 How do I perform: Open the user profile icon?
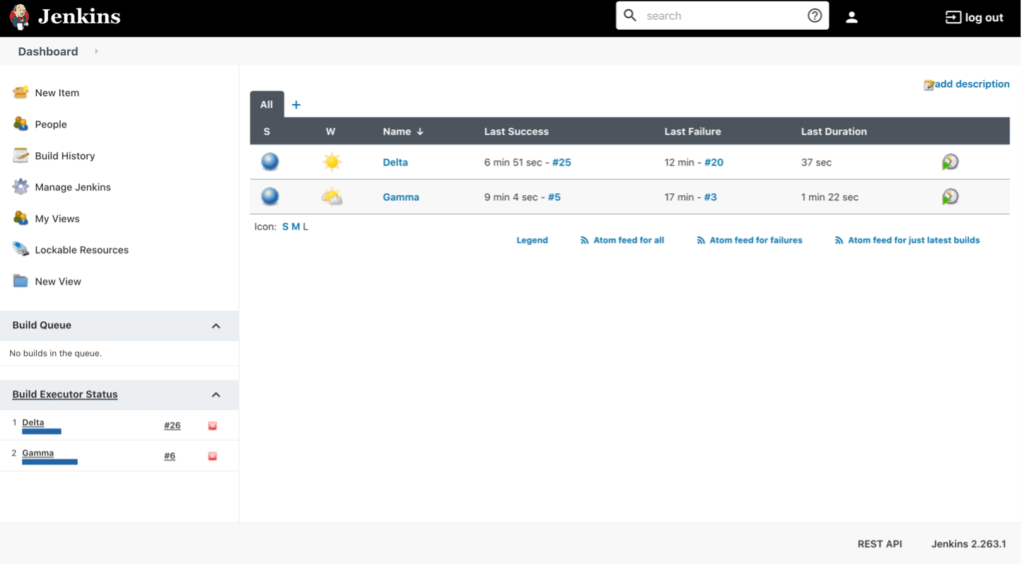[x=852, y=18]
